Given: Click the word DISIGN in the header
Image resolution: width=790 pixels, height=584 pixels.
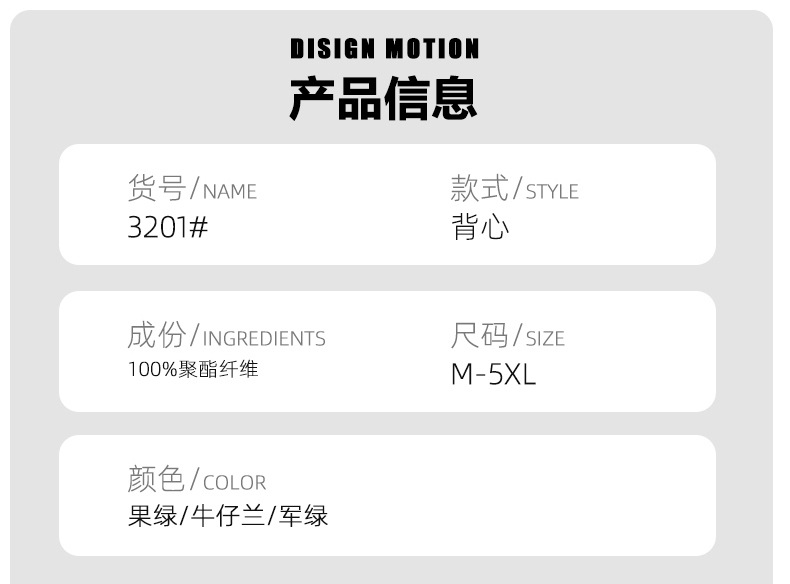Looking at the screenshot, I should click(x=332, y=49).
